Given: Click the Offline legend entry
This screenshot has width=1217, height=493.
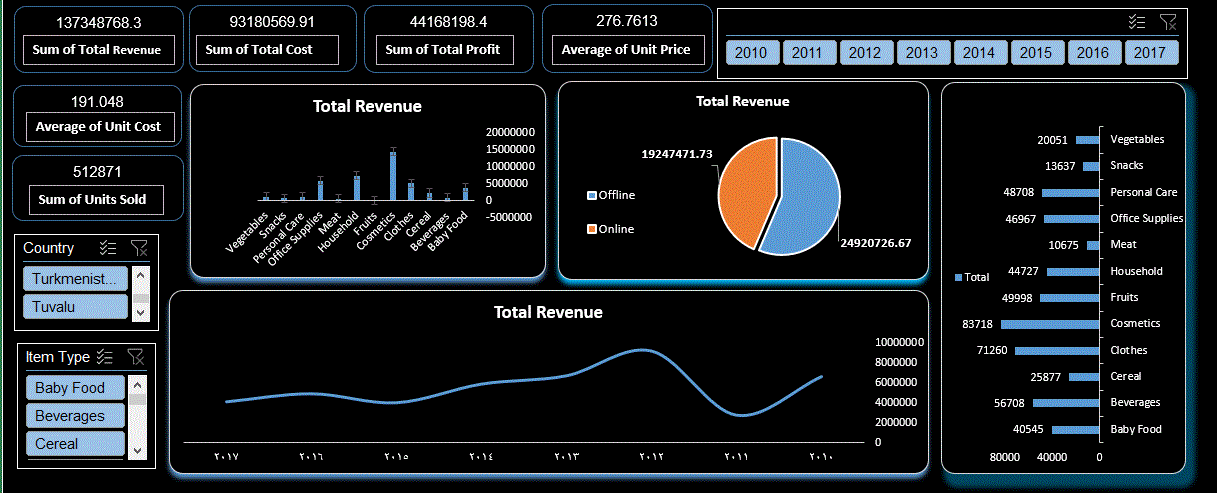Looking at the screenshot, I should [611, 195].
